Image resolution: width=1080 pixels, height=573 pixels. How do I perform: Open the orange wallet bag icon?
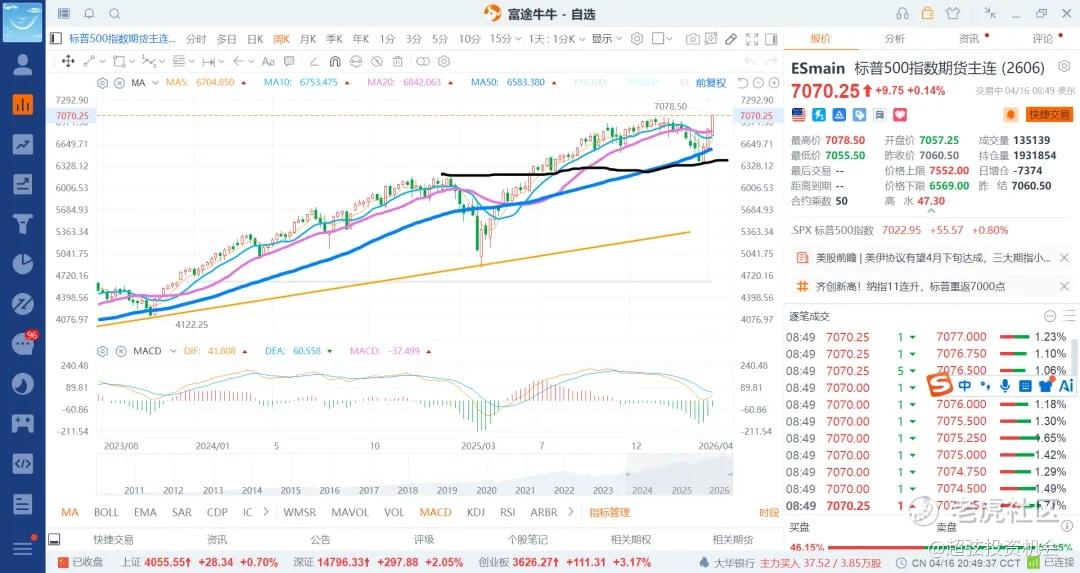927,13
